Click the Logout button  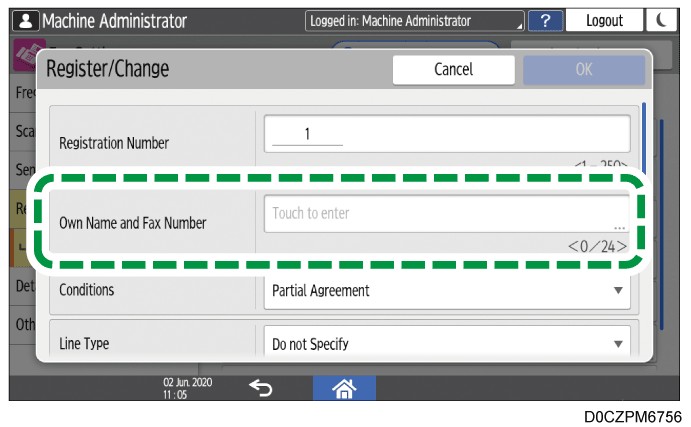(x=605, y=20)
